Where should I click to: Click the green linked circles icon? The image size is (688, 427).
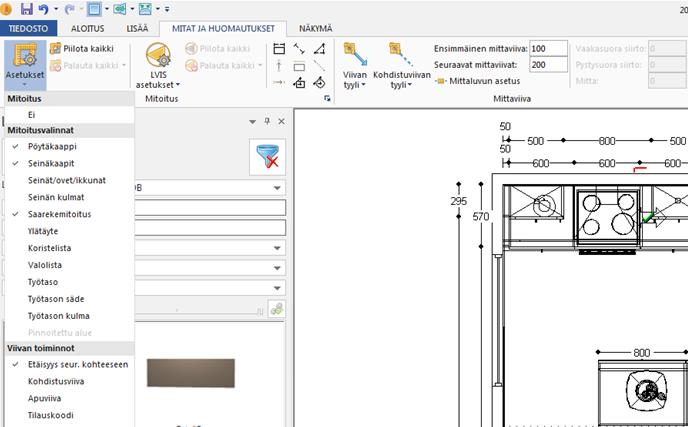[x=277, y=309]
